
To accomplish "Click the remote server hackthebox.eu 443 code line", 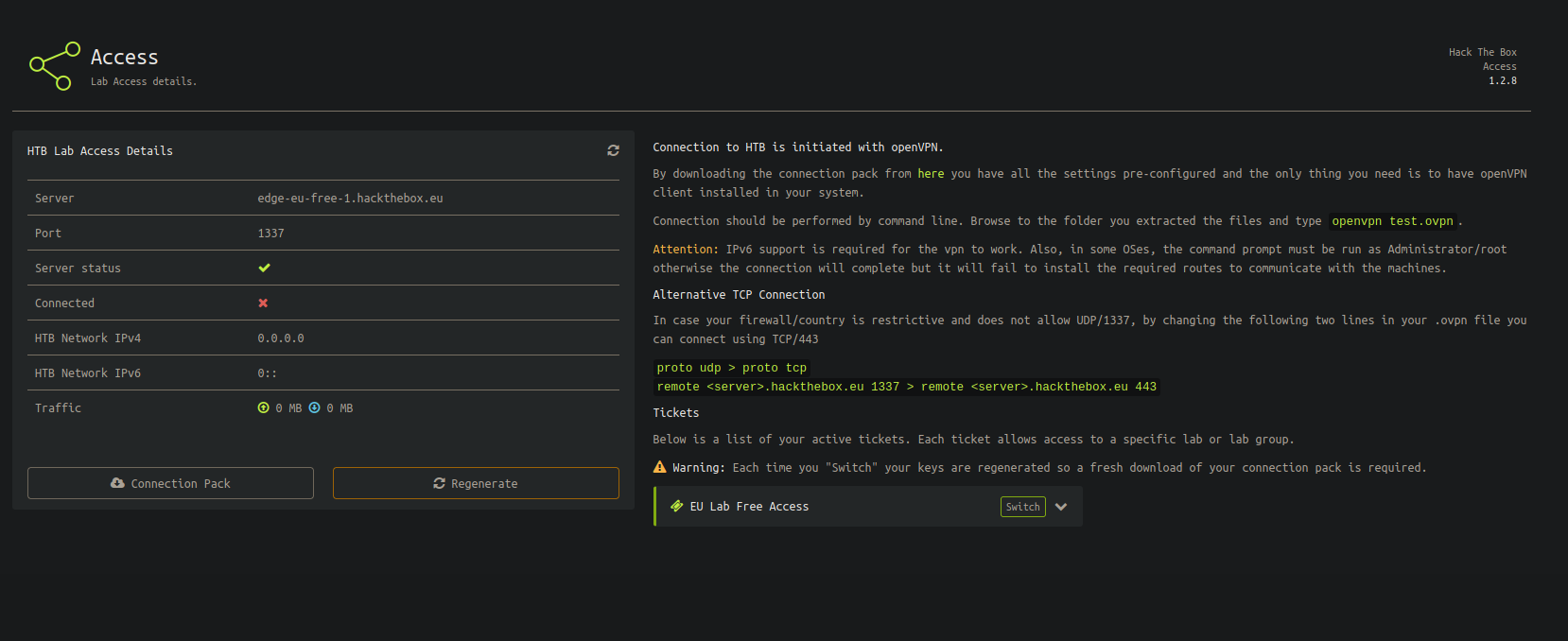I will (x=907, y=387).
